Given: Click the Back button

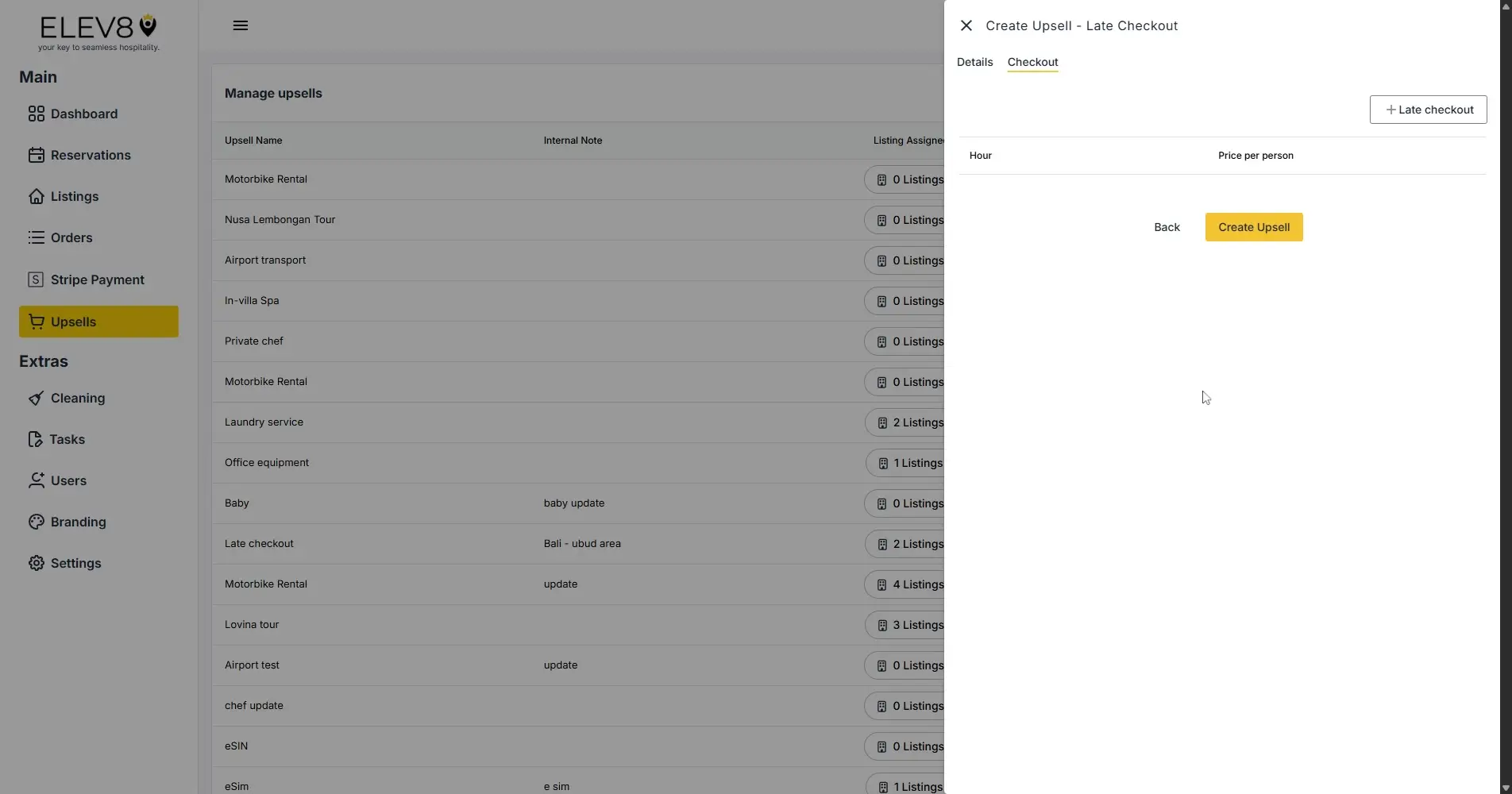Looking at the screenshot, I should tap(1166, 227).
